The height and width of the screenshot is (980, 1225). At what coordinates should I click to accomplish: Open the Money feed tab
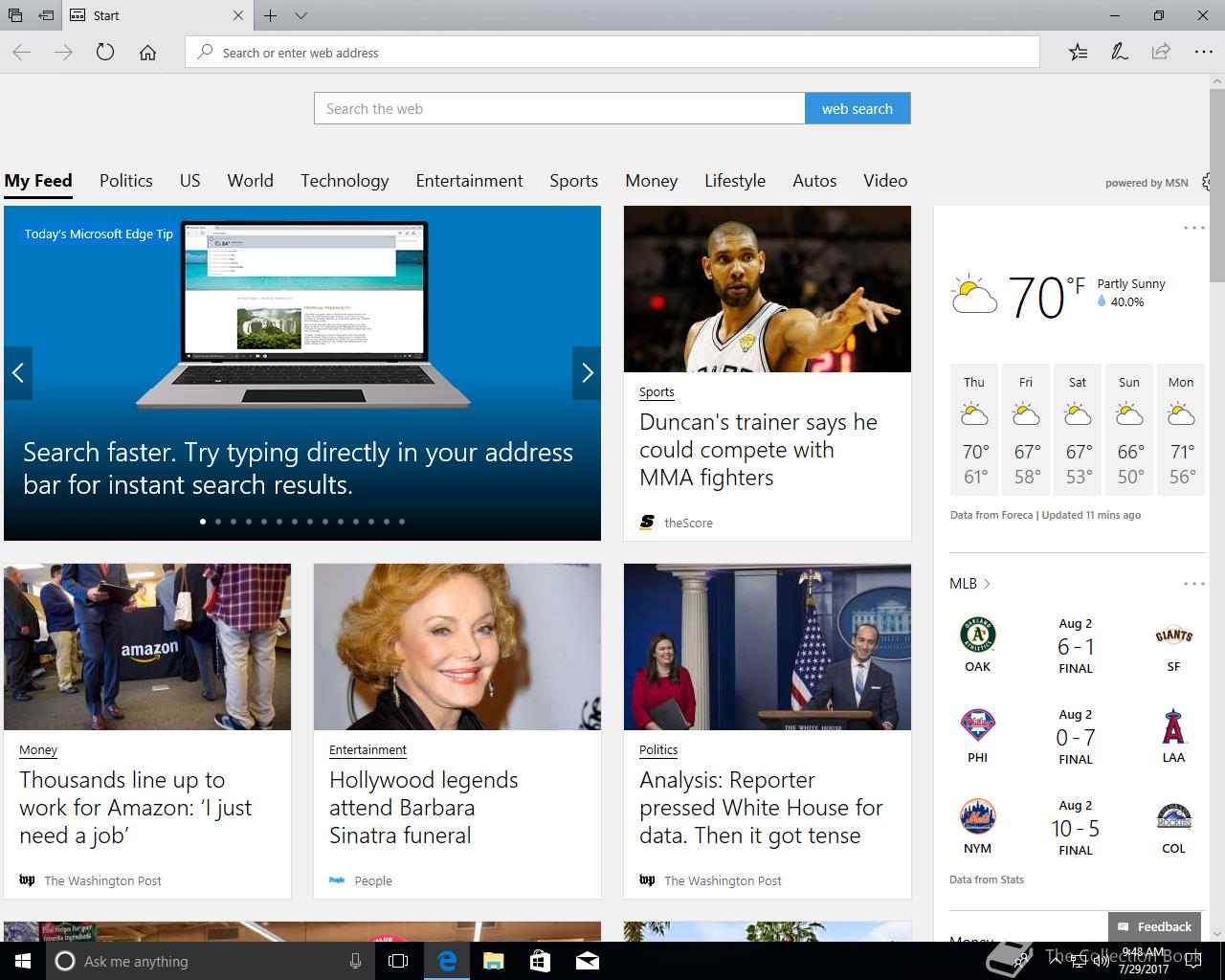tap(652, 181)
